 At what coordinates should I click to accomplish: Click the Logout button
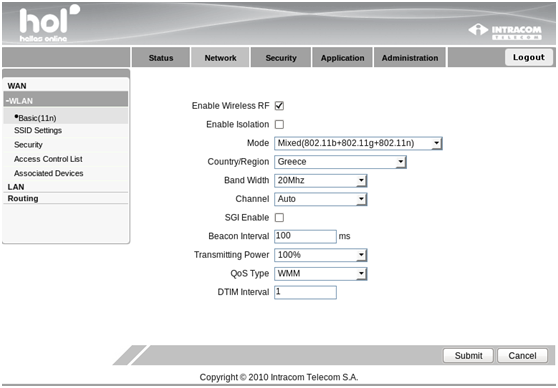coord(528,57)
